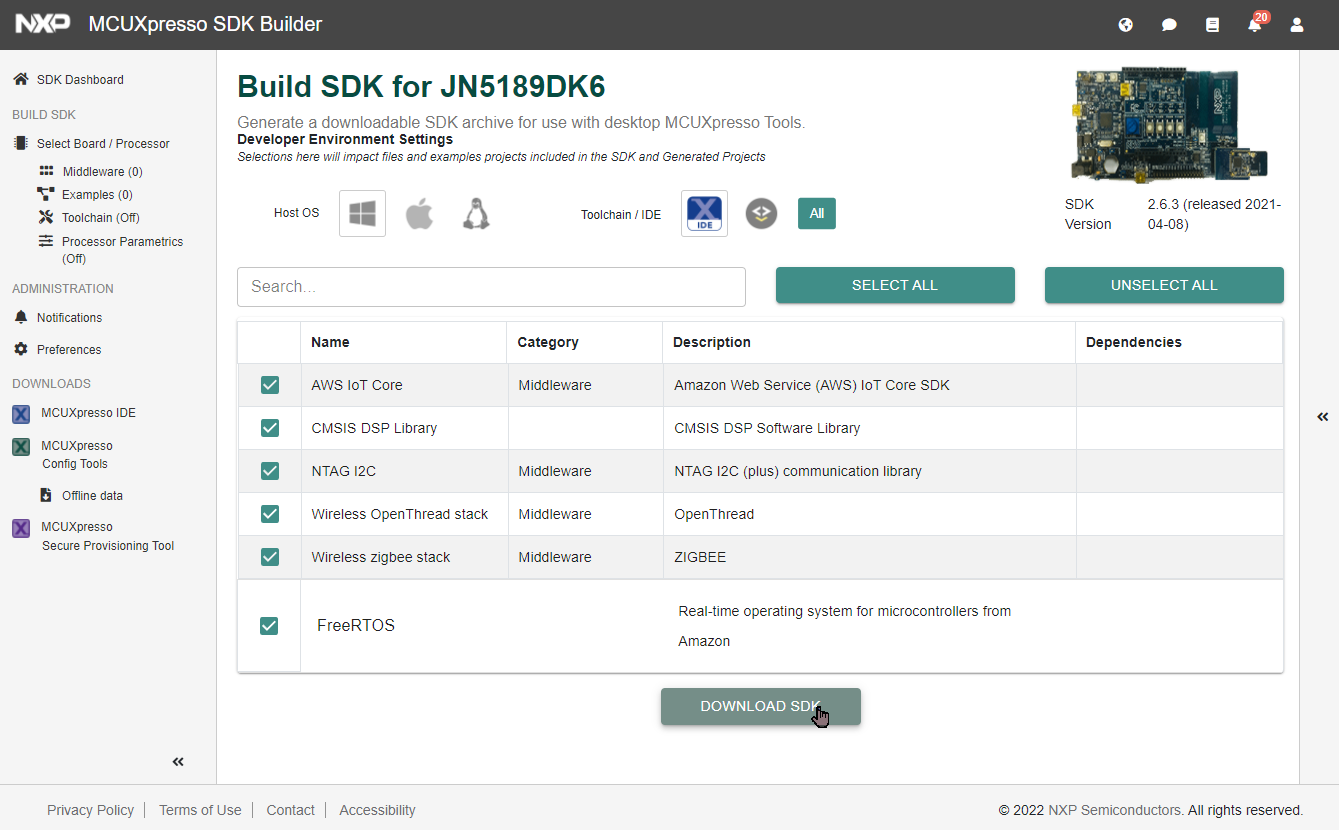Click the Middleware grid icon
This screenshot has width=1339, height=830.
point(46,171)
